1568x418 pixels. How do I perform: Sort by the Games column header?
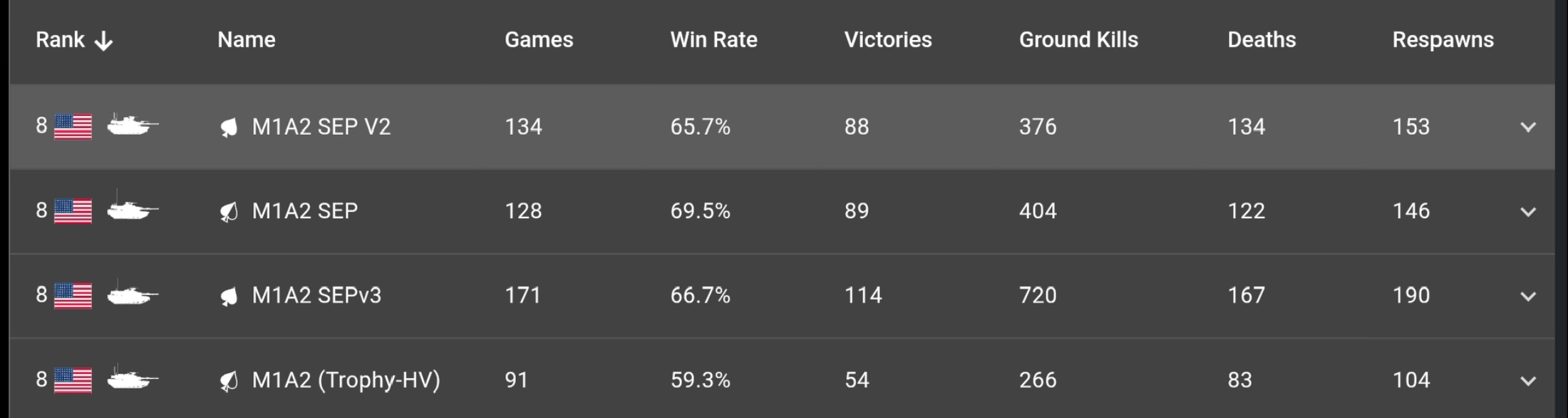[539, 40]
